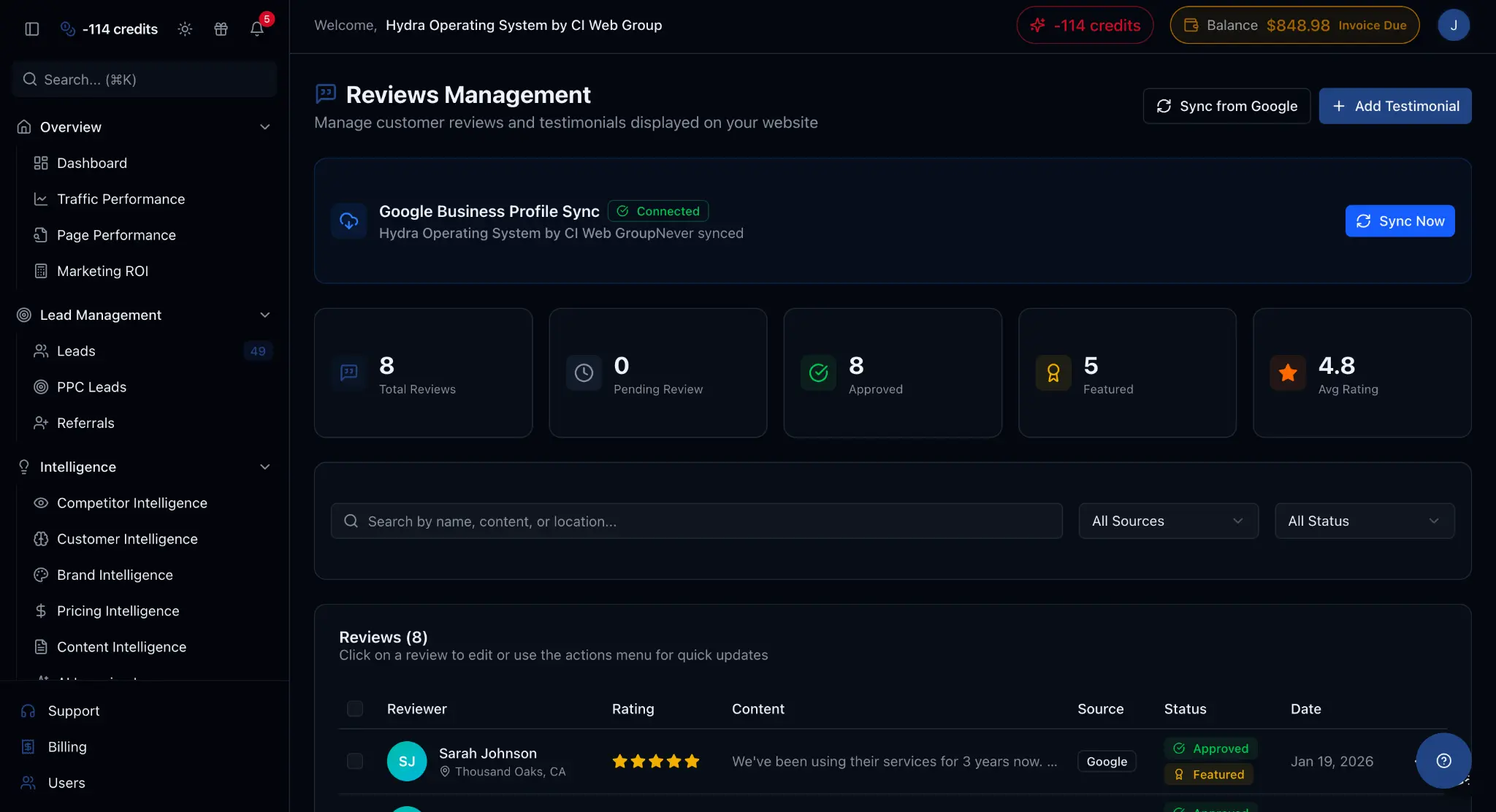Click Pending Review clock icon
The image size is (1496, 812).
584,373
